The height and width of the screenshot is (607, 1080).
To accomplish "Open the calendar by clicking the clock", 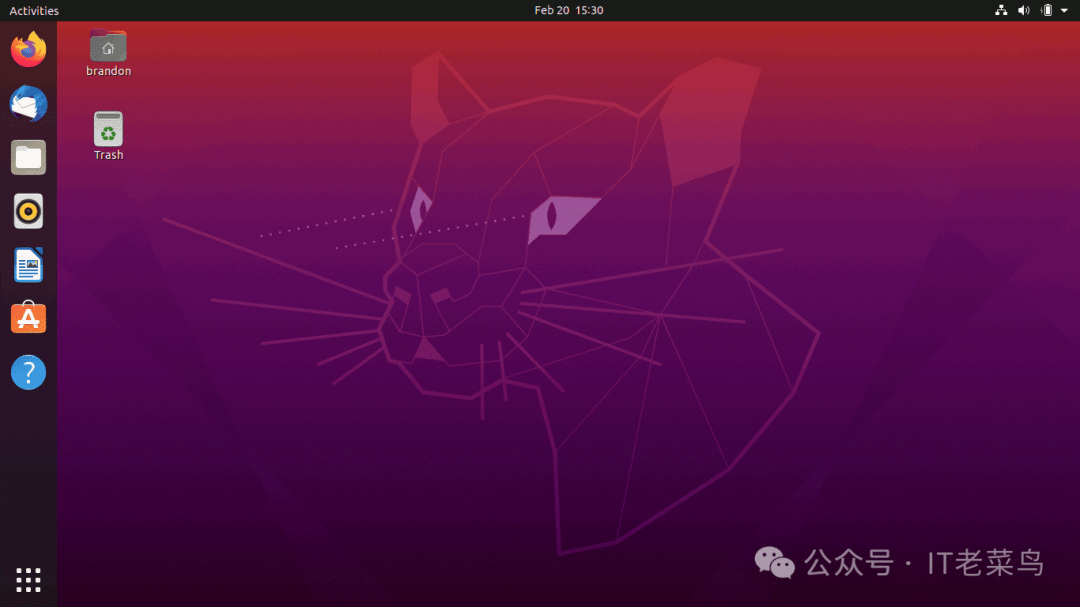I will [570, 10].
